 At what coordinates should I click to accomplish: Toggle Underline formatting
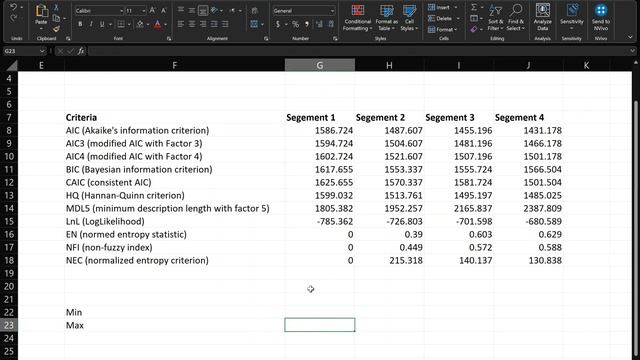(102, 24)
